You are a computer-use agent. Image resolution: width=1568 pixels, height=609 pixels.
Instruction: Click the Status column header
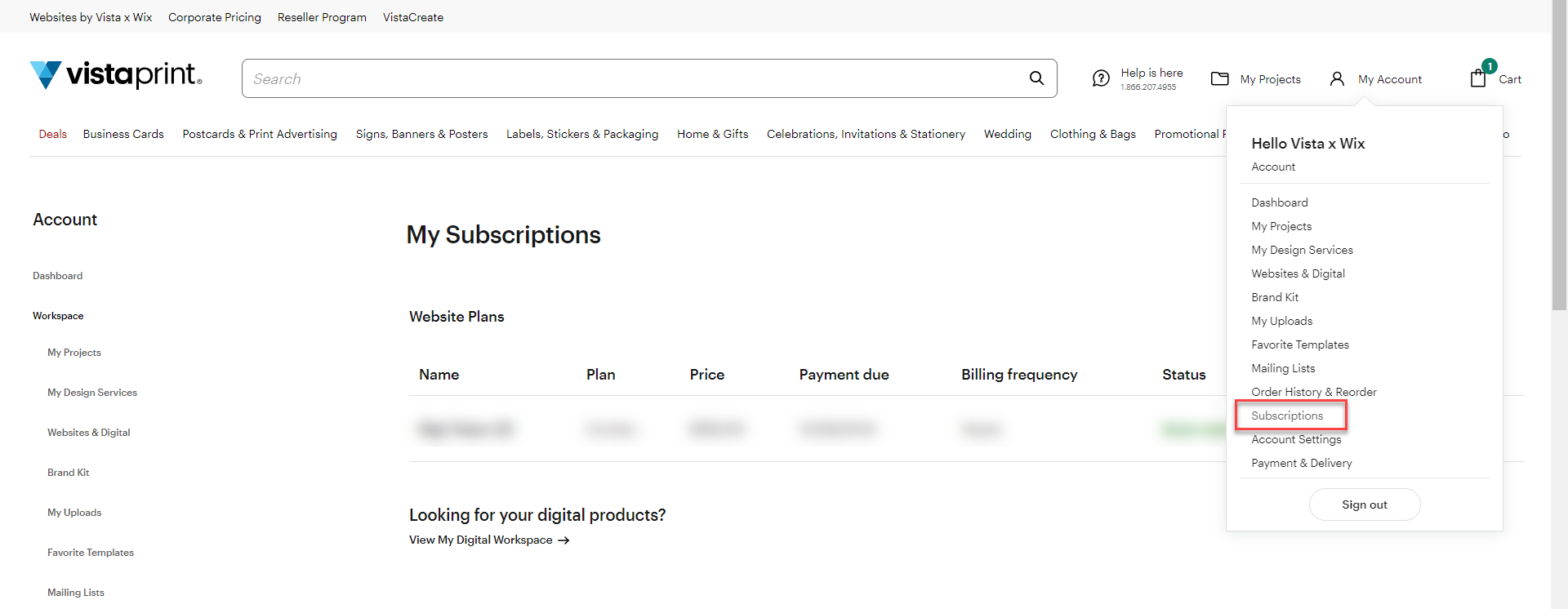tap(1183, 375)
